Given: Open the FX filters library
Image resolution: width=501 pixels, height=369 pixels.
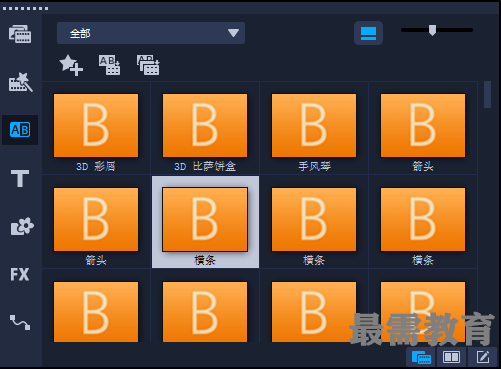Looking at the screenshot, I should point(20,274).
